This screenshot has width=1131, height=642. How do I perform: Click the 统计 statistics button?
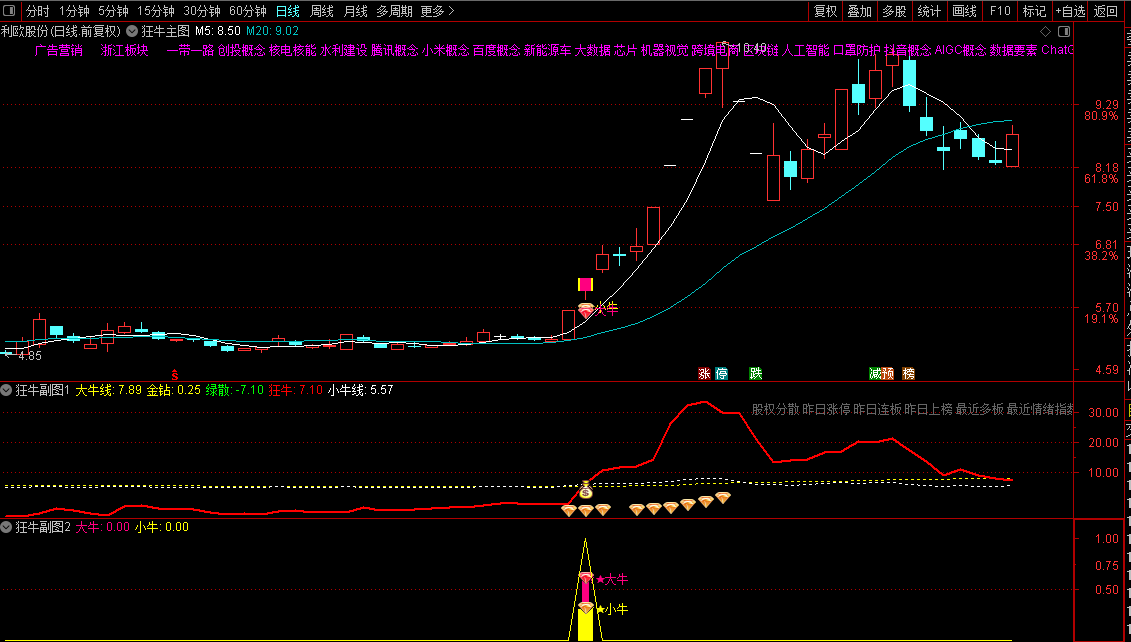click(x=929, y=11)
